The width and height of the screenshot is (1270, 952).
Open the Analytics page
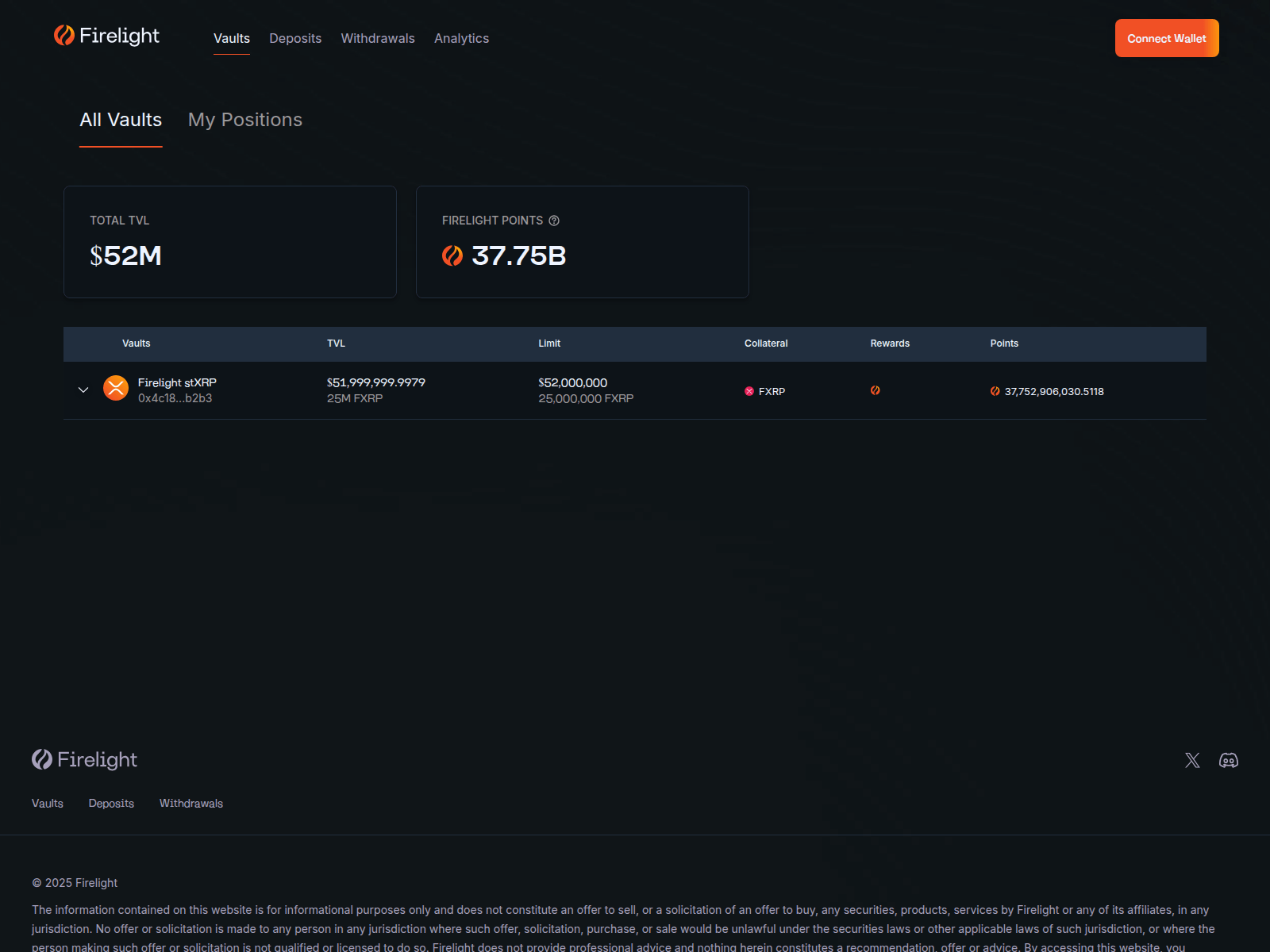click(x=461, y=38)
